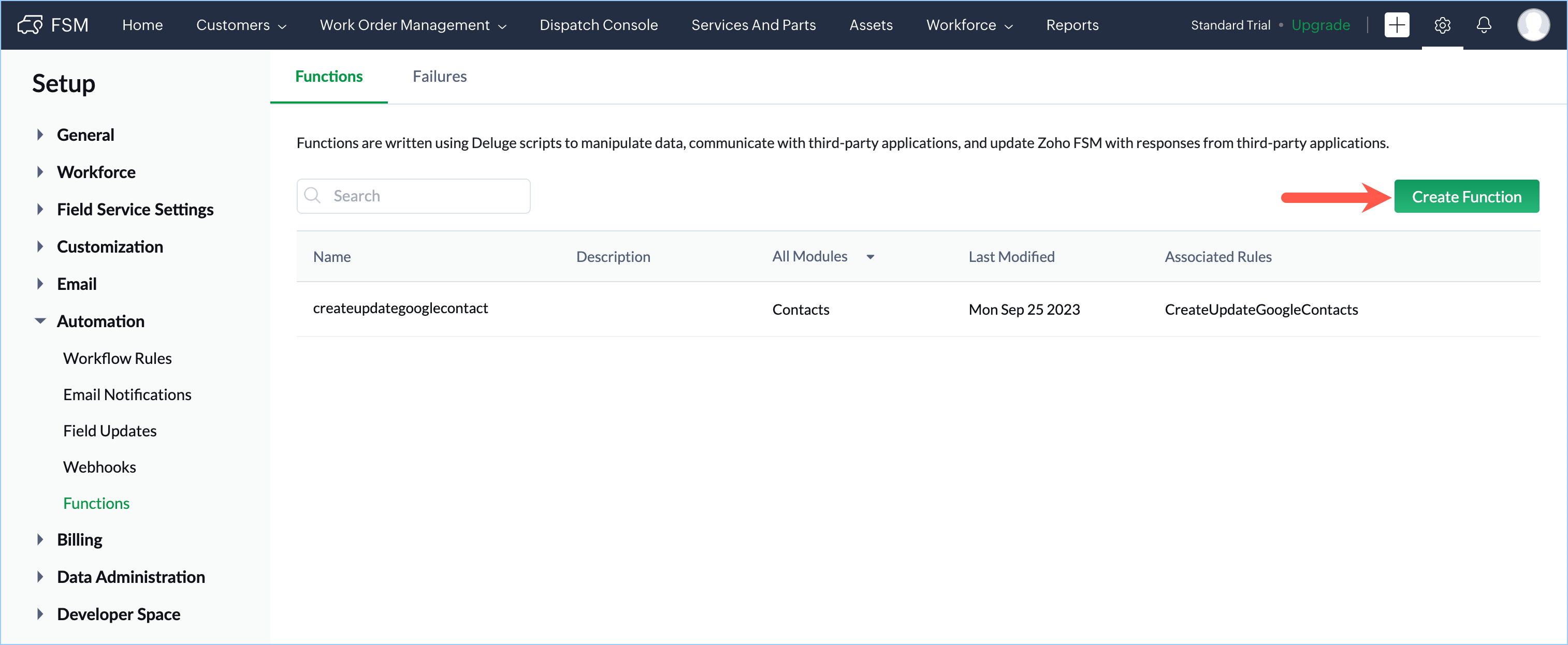1568x645 pixels.
Task: Open the Assets menu item
Action: coord(870,25)
